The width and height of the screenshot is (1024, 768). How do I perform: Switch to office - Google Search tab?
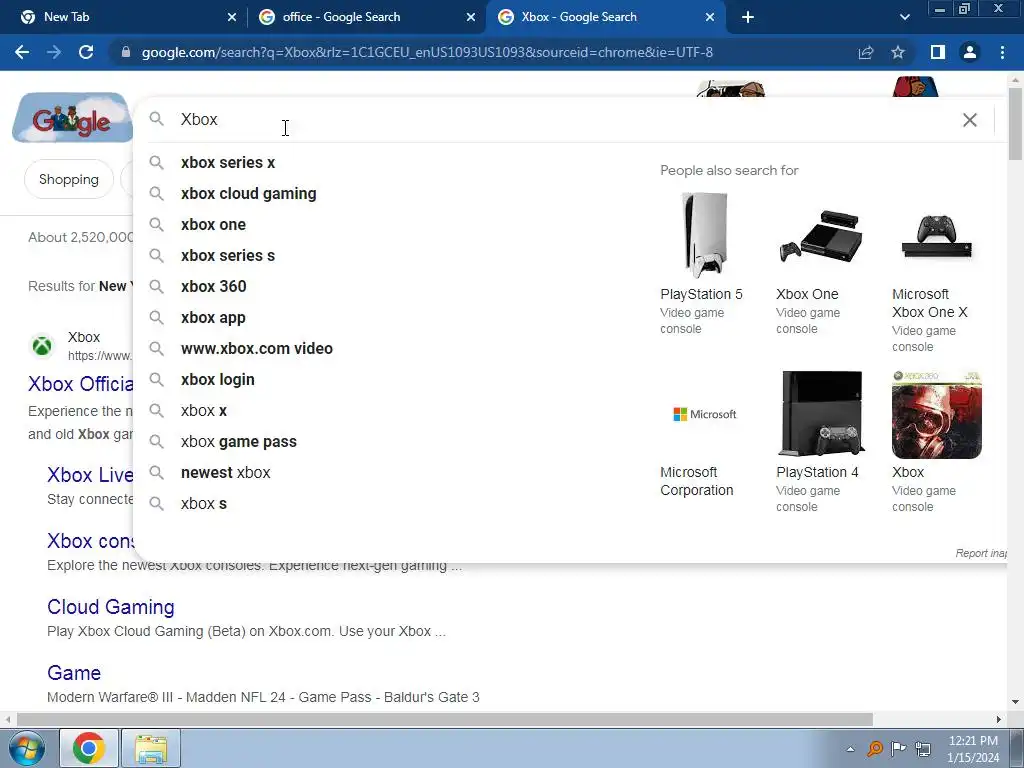click(x=366, y=17)
